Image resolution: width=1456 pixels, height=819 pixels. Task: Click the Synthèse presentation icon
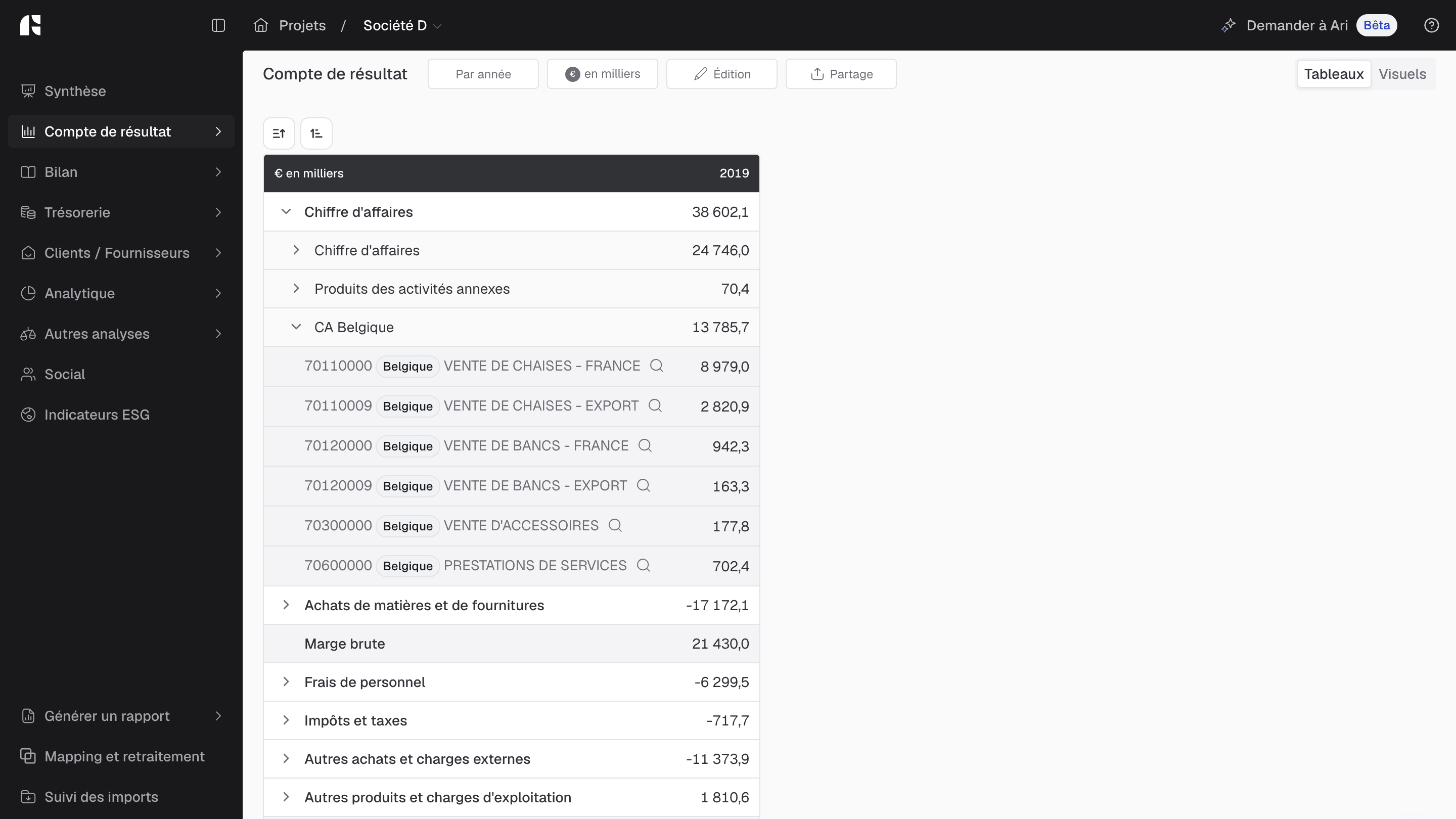coord(28,91)
